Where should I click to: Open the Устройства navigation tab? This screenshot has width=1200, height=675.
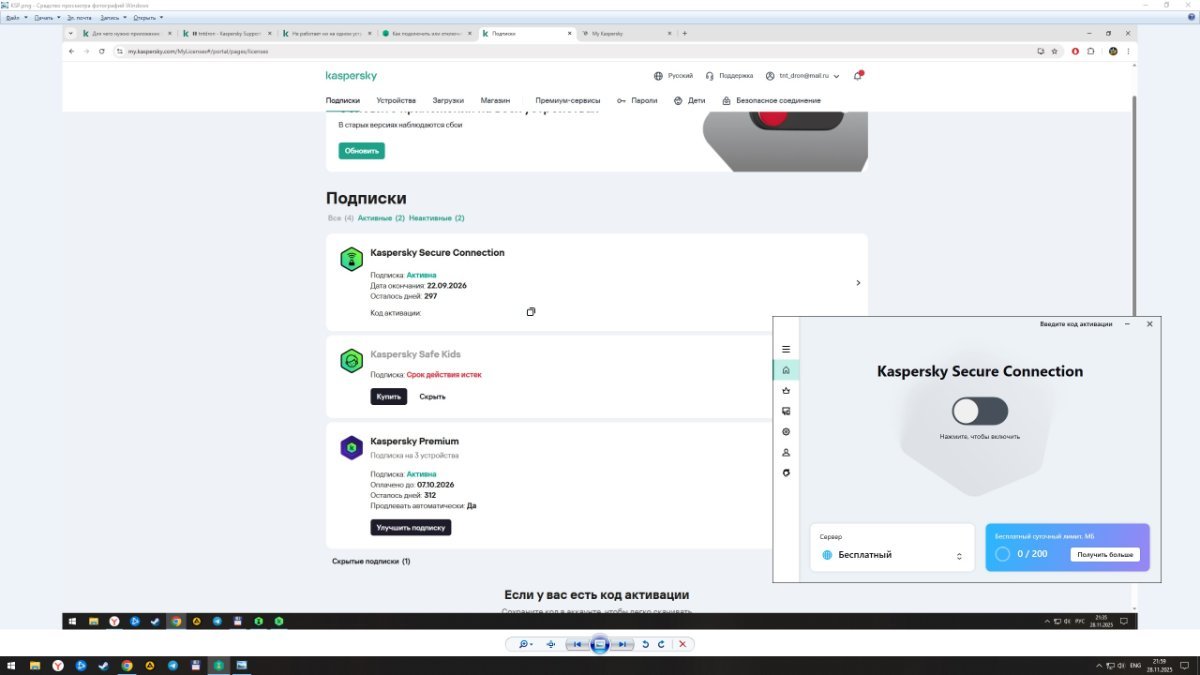tap(396, 100)
